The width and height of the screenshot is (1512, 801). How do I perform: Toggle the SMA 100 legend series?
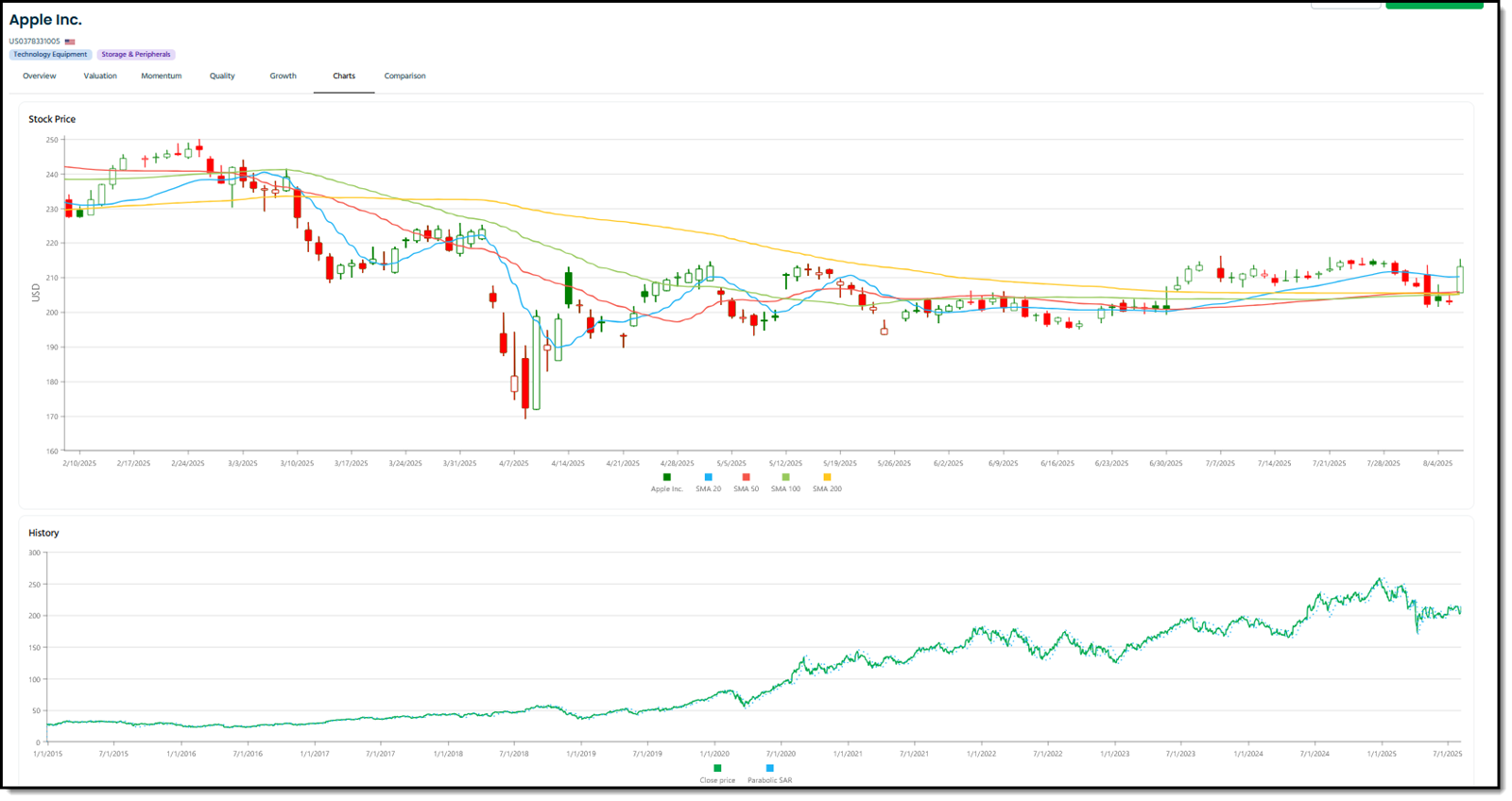pyautogui.click(x=785, y=483)
